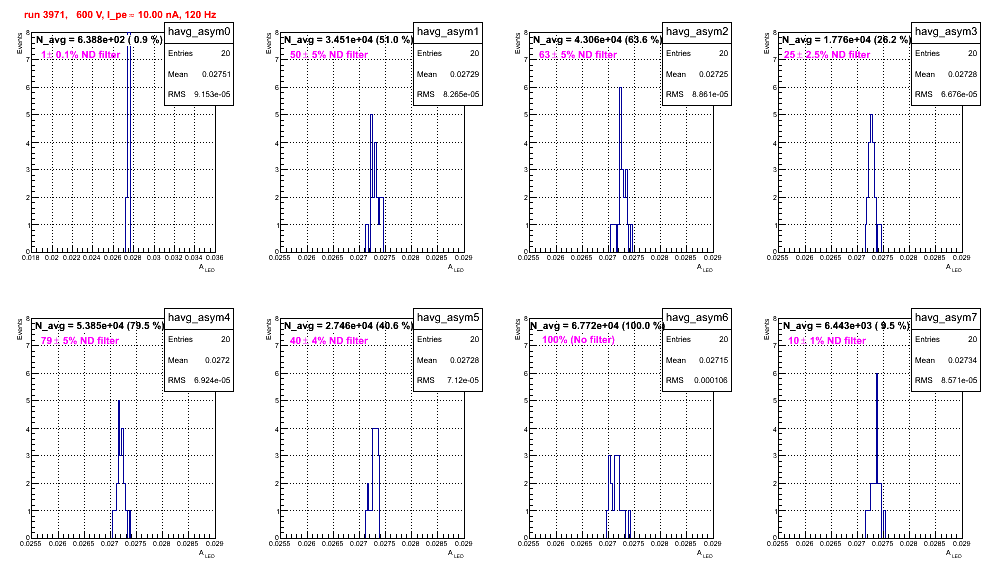Click the 50± 5% ND filter label
Viewport: 996px width, 572px height.
click(x=328, y=55)
